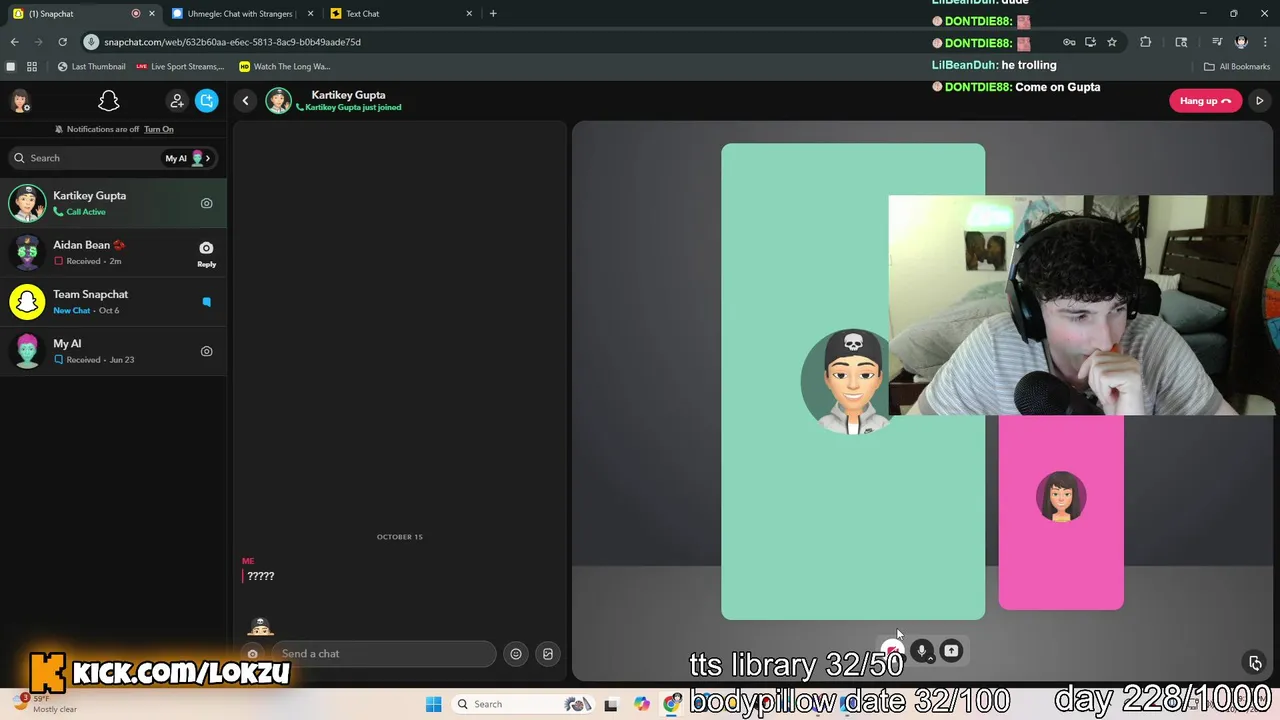This screenshot has width=1280, height=720.
Task: Click the snapchat.com address bar URL
Action: (x=232, y=42)
